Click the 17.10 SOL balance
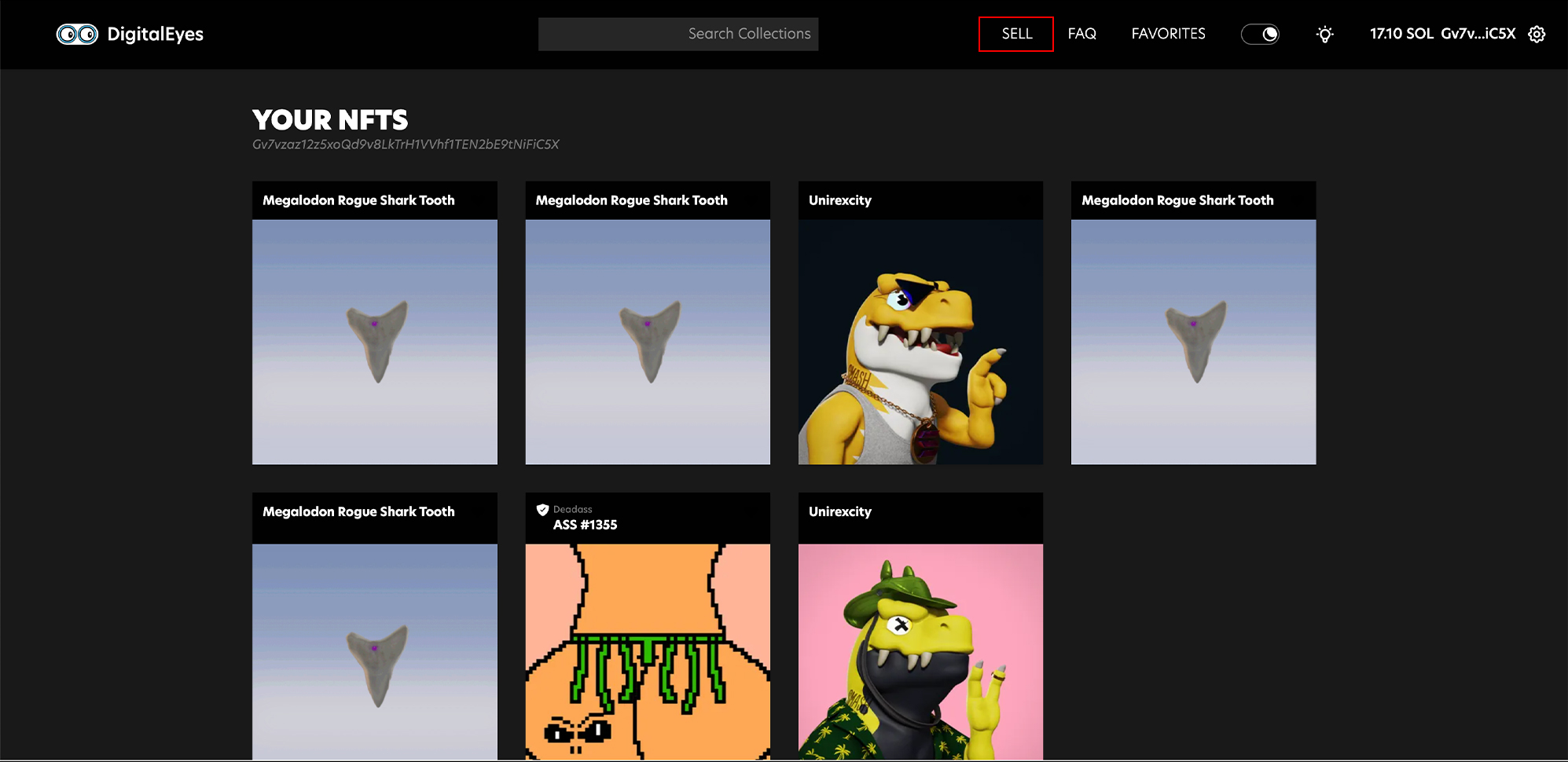This screenshot has width=1568, height=762. tap(1401, 34)
